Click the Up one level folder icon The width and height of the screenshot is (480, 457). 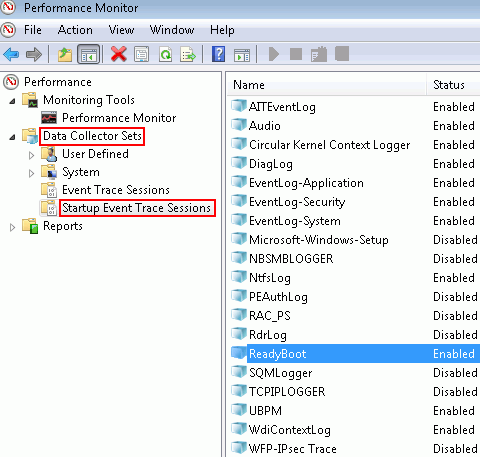click(x=65, y=54)
